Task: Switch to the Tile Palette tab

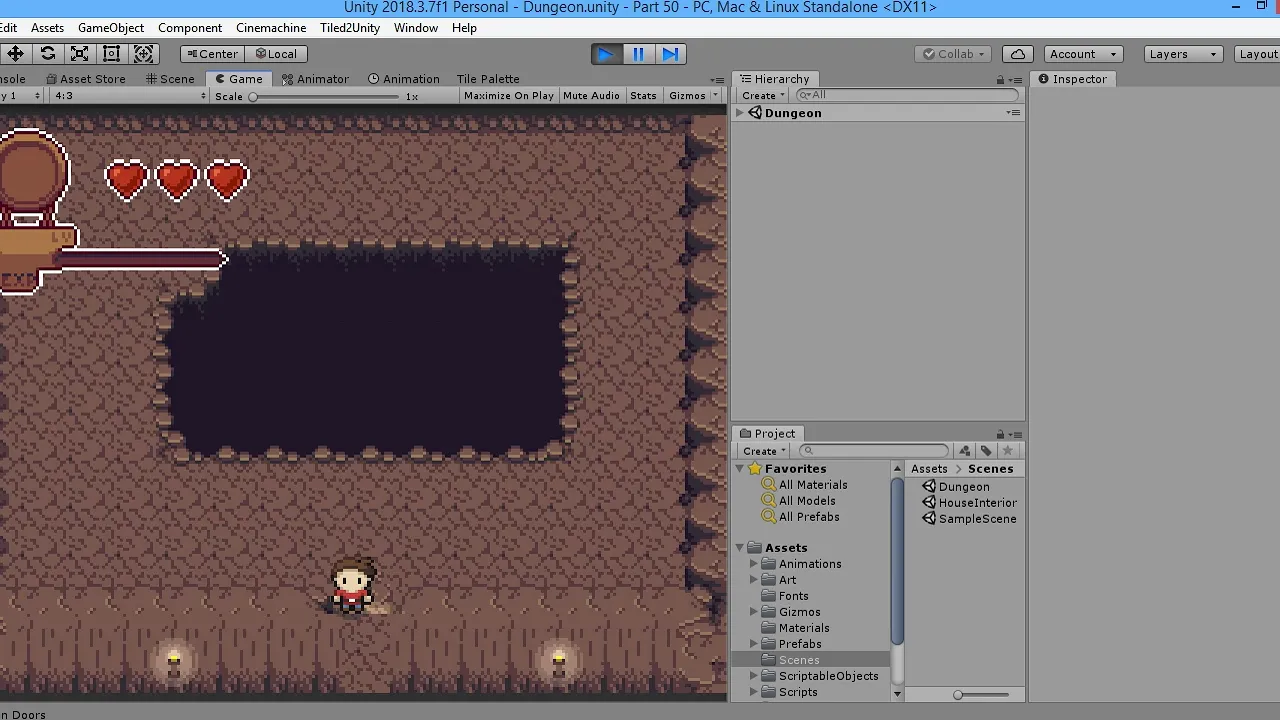Action: point(488,79)
